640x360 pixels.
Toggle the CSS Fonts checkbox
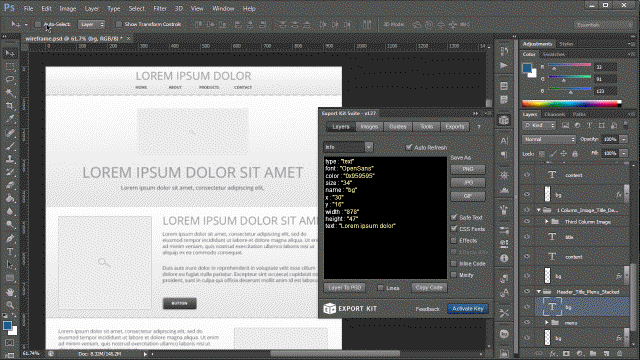(454, 229)
